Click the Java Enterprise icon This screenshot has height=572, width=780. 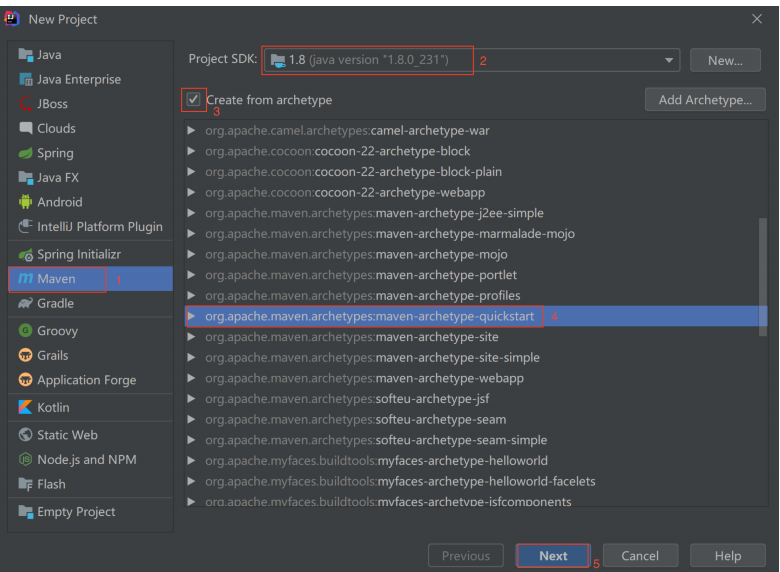tap(25, 79)
